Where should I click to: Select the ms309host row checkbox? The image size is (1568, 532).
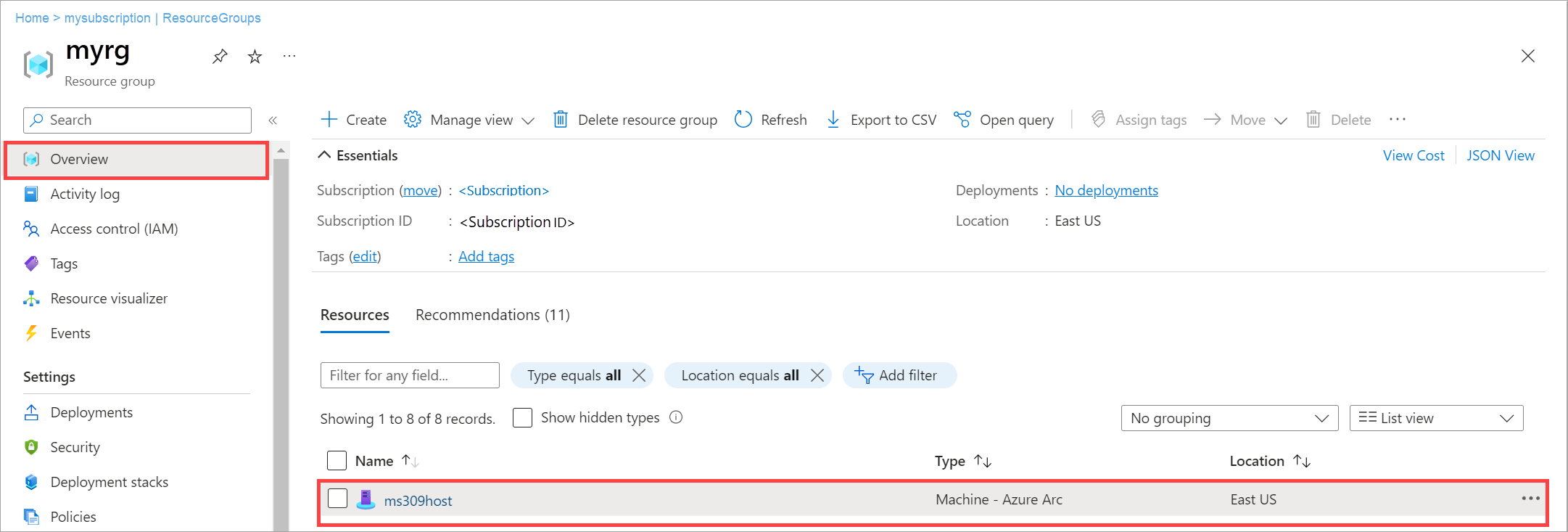click(x=337, y=499)
